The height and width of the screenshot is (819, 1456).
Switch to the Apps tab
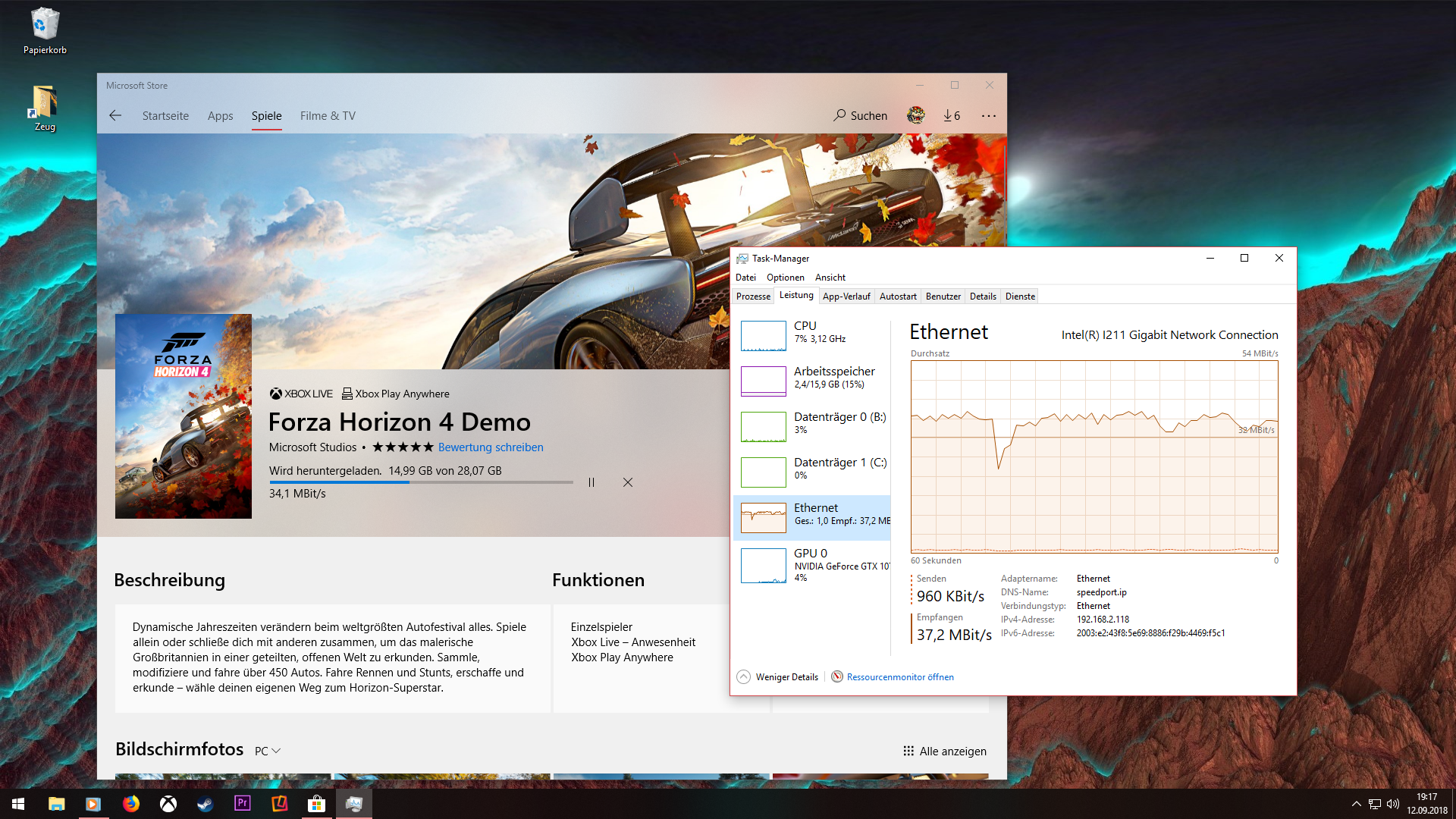coord(220,115)
